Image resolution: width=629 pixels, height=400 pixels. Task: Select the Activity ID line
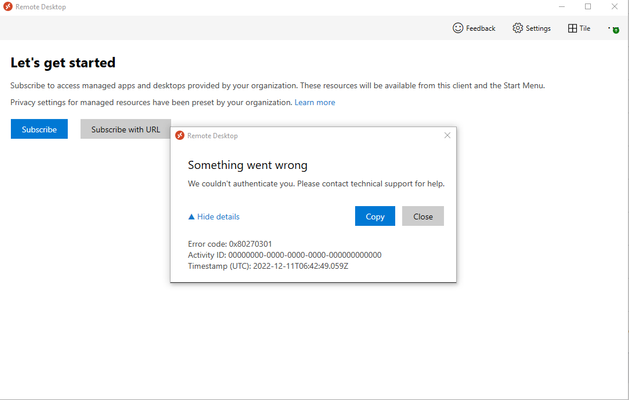coord(284,255)
